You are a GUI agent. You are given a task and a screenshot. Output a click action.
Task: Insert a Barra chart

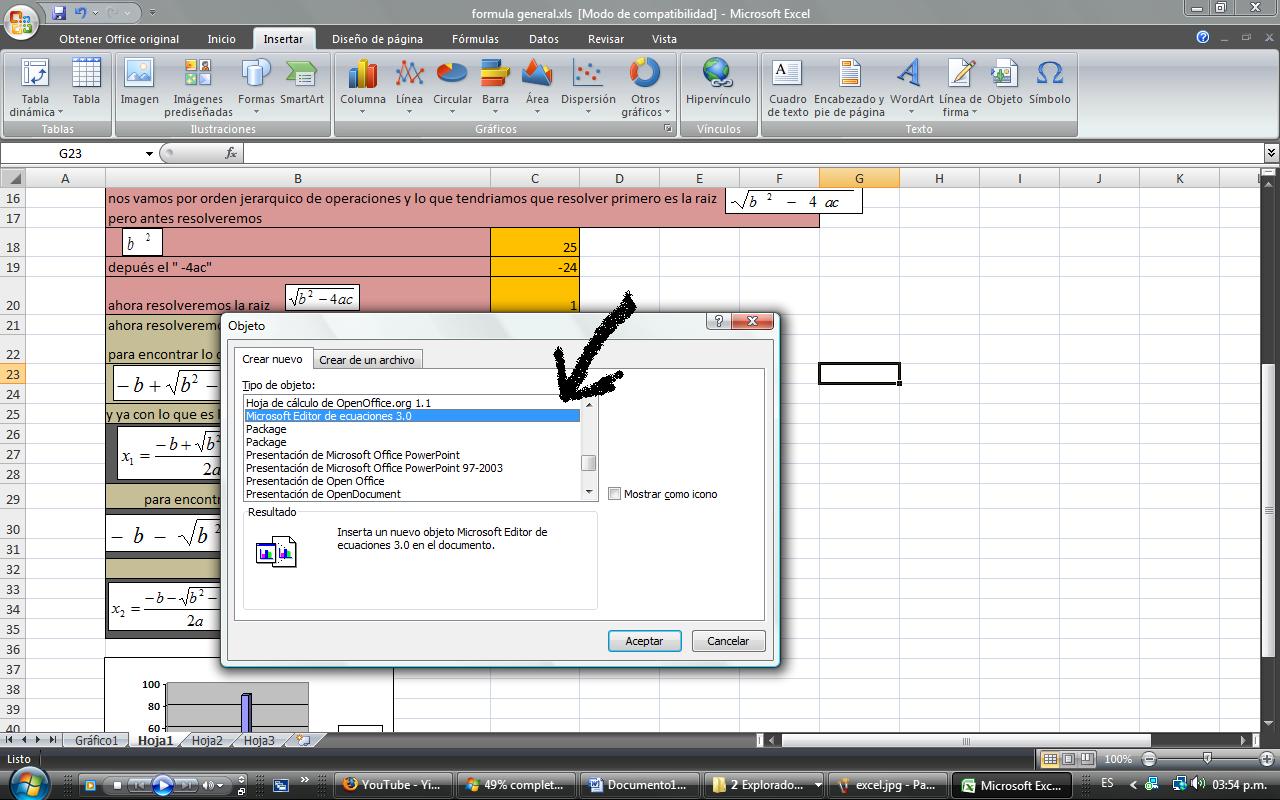pos(495,87)
